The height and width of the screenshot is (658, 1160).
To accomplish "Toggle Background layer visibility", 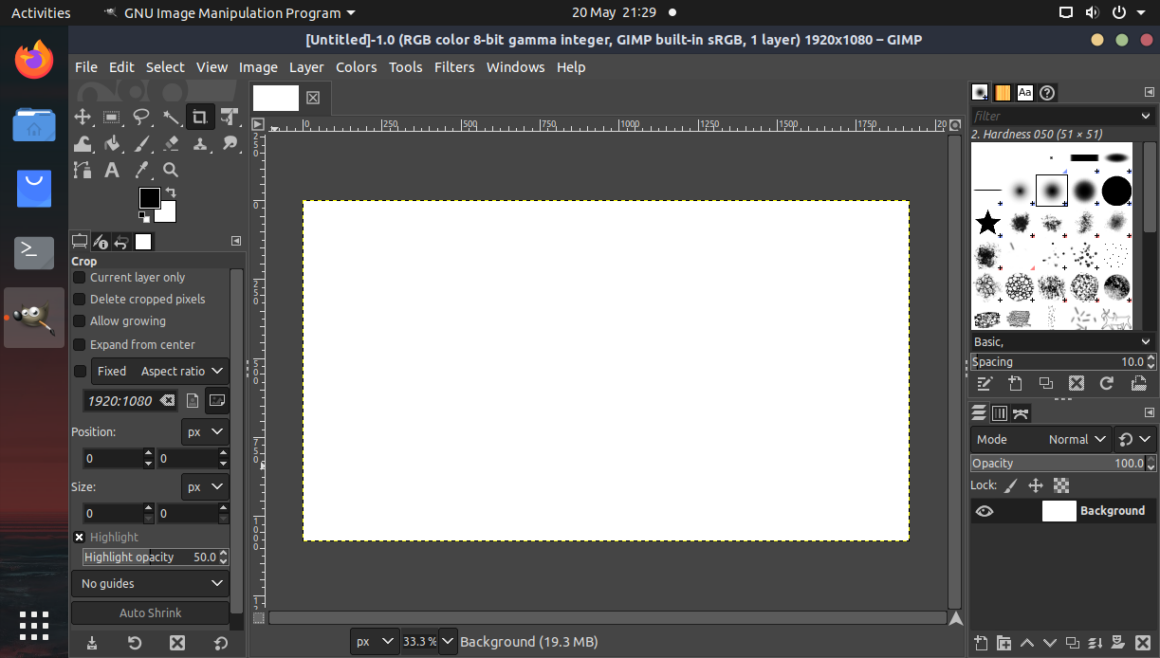I will pyautogui.click(x=984, y=510).
